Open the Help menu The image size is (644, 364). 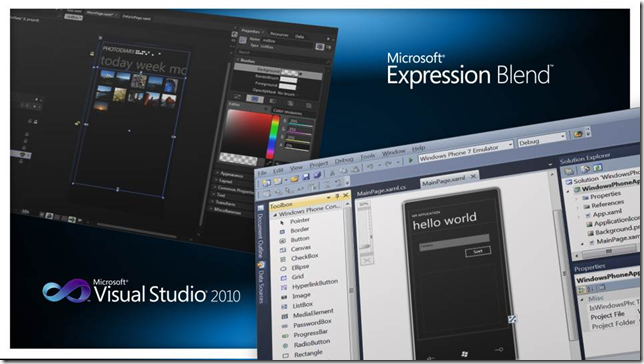418,148
